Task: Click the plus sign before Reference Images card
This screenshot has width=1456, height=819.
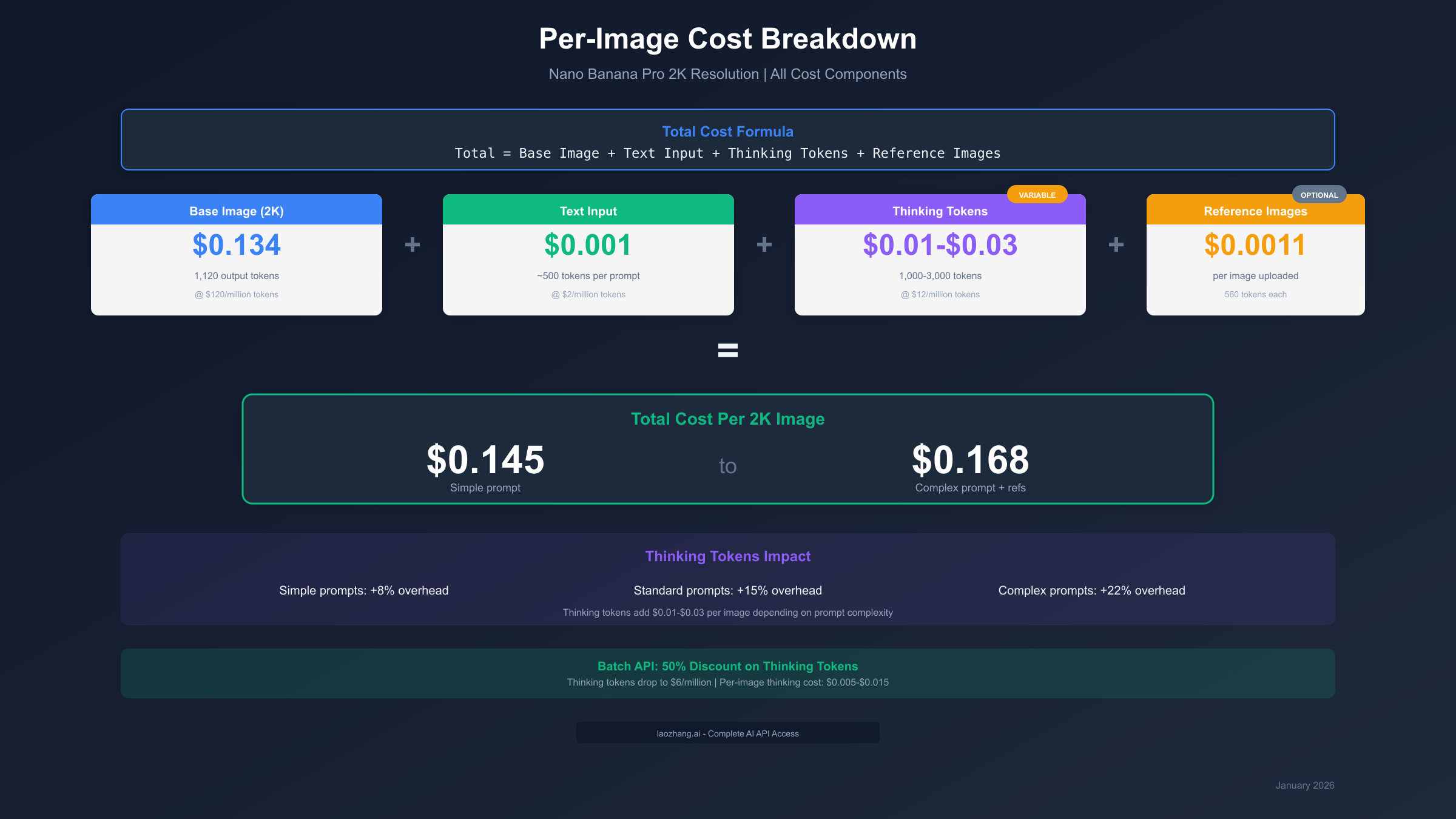Action: click(x=1116, y=245)
